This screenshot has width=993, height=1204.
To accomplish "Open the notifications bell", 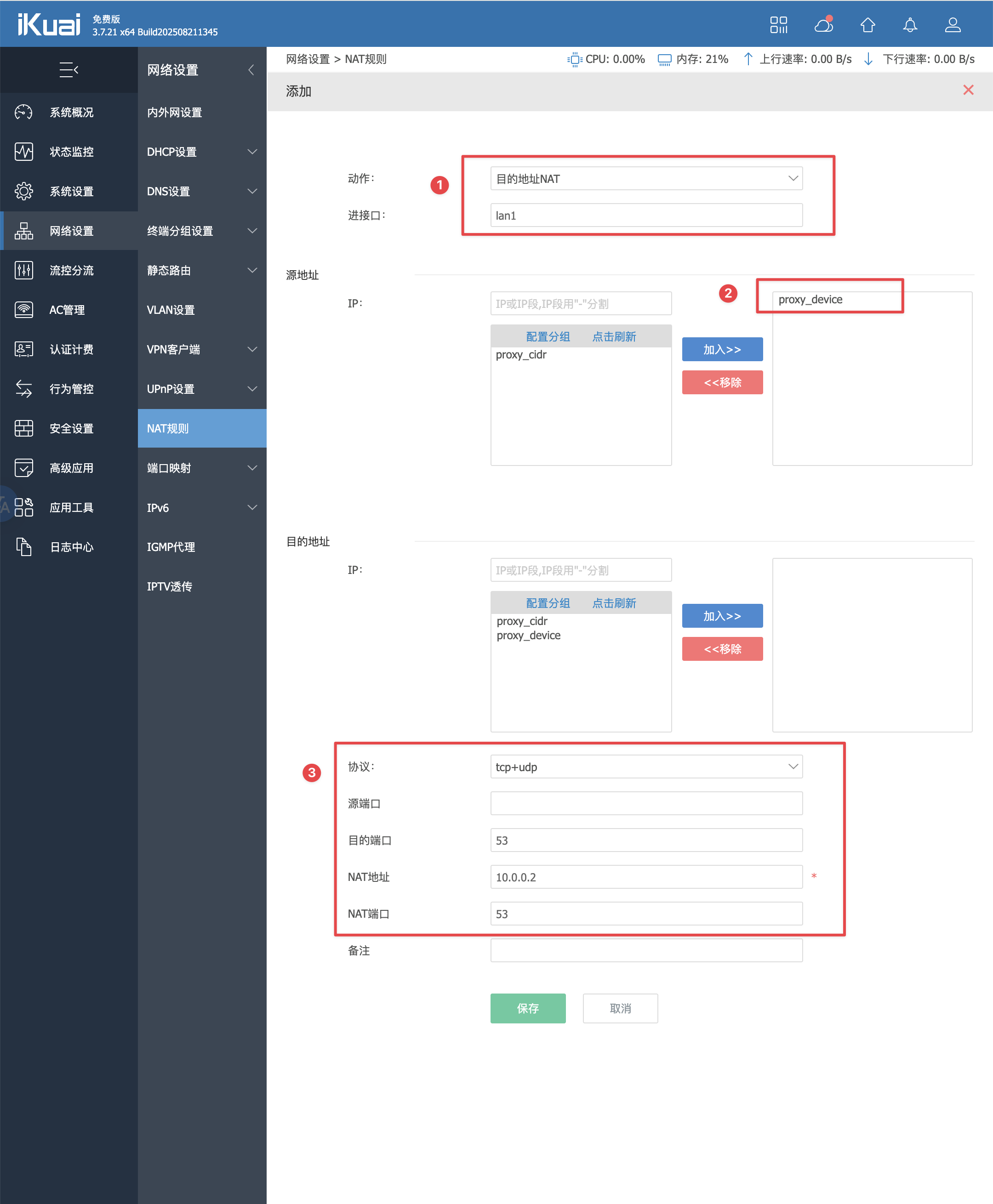I will click(x=909, y=24).
